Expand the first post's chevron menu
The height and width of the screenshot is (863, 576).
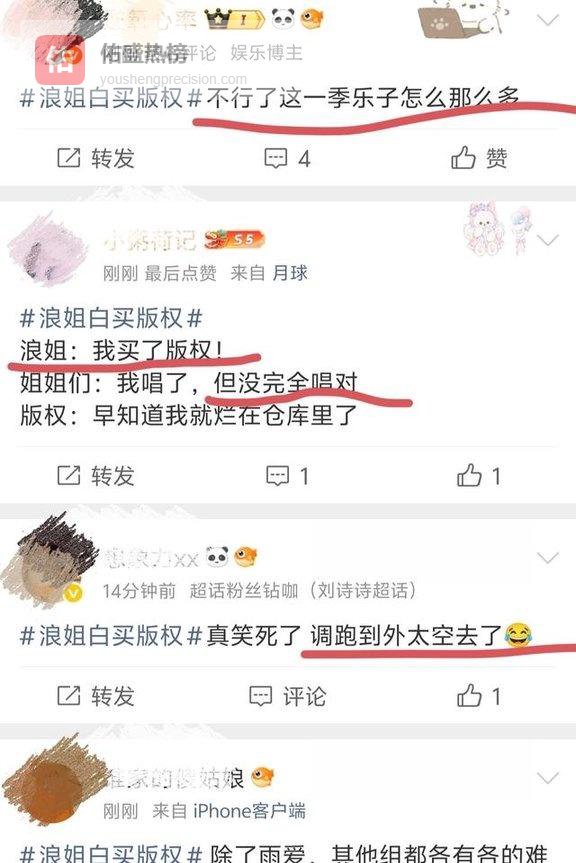point(548,20)
